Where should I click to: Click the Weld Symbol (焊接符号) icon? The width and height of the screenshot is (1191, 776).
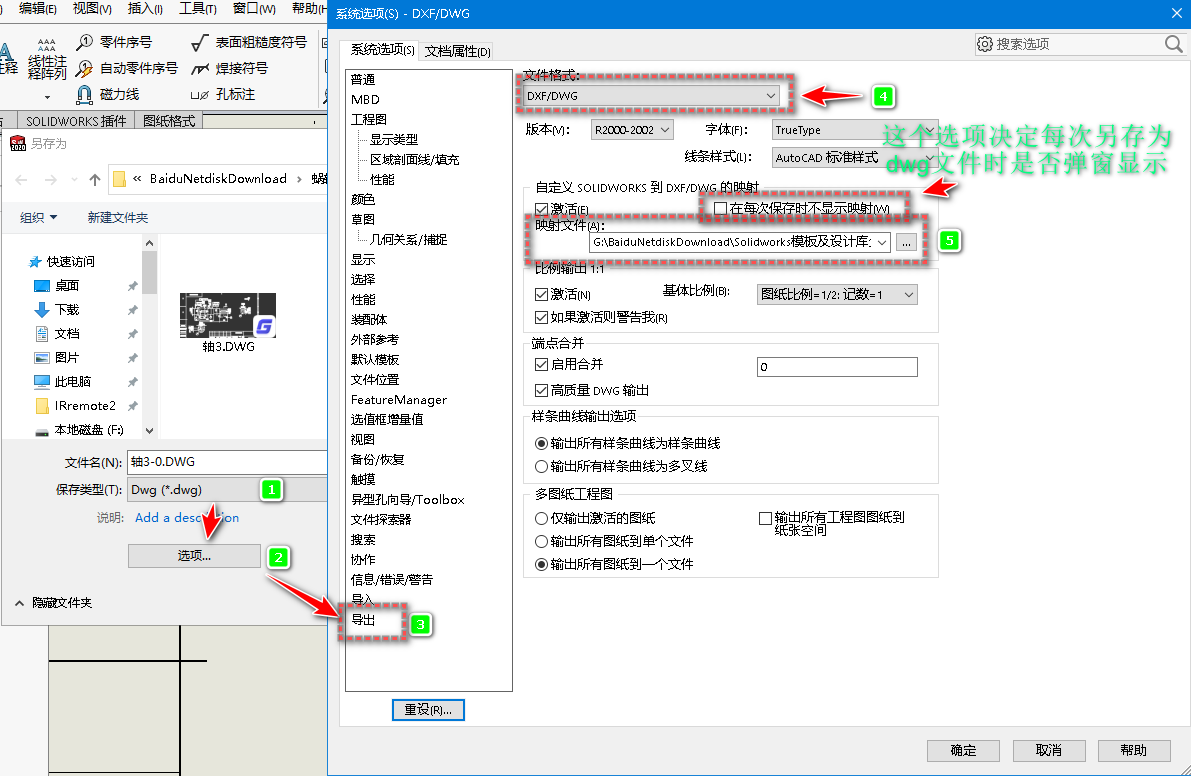tap(200, 68)
